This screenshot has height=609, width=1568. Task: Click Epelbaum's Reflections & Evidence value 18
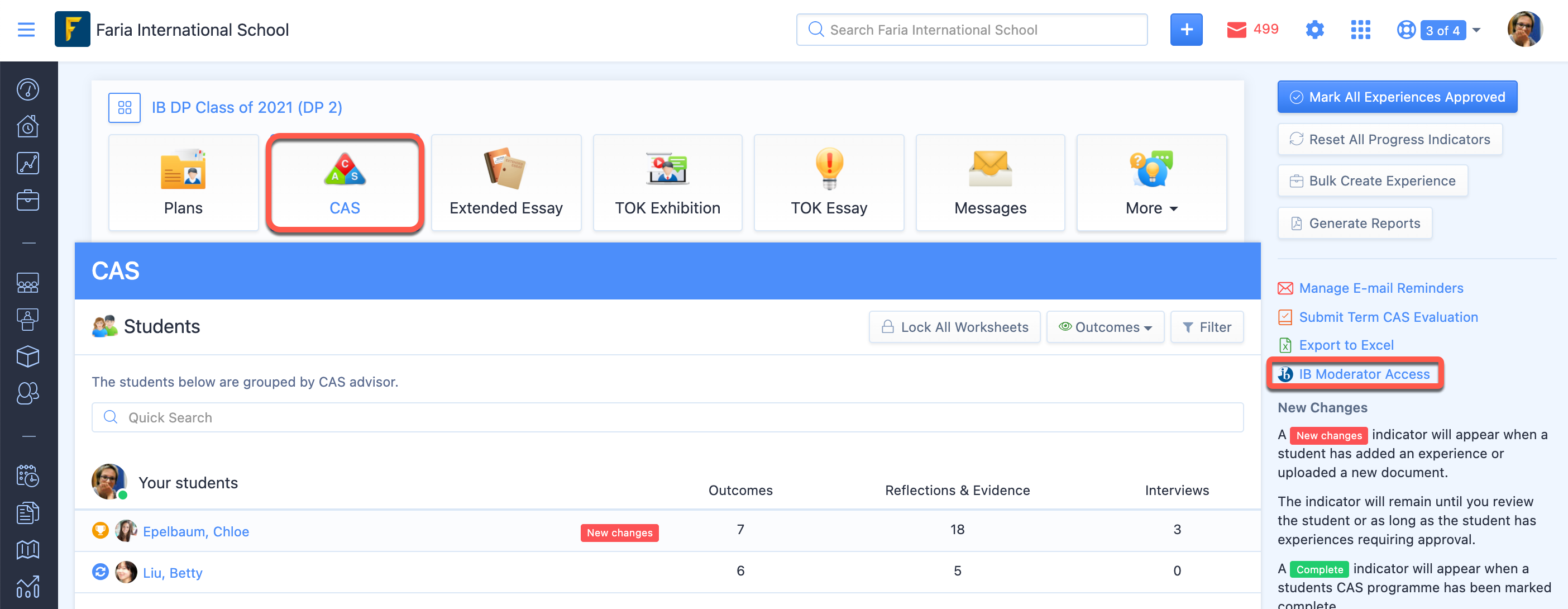coord(957,529)
